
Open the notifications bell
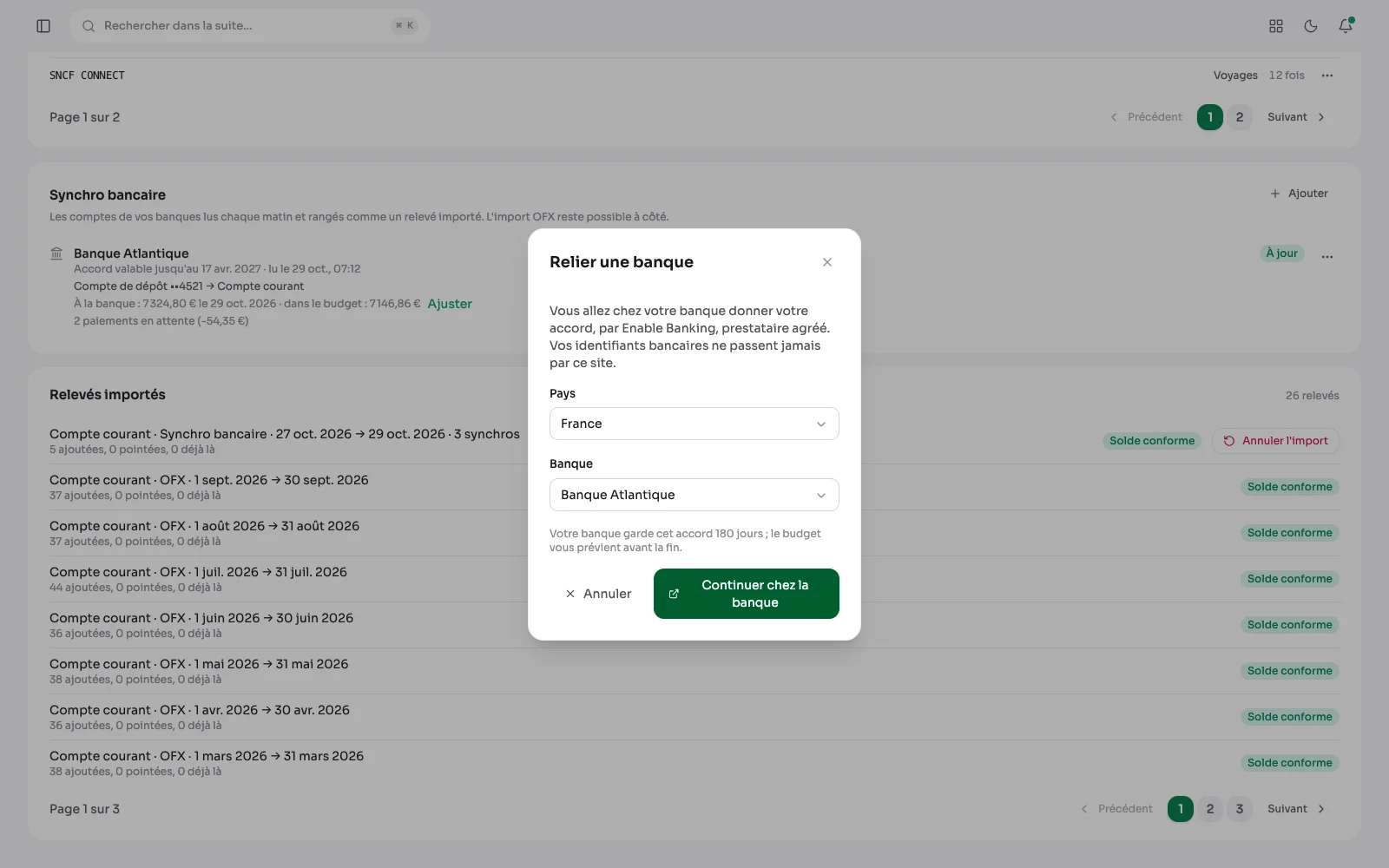(x=1346, y=26)
